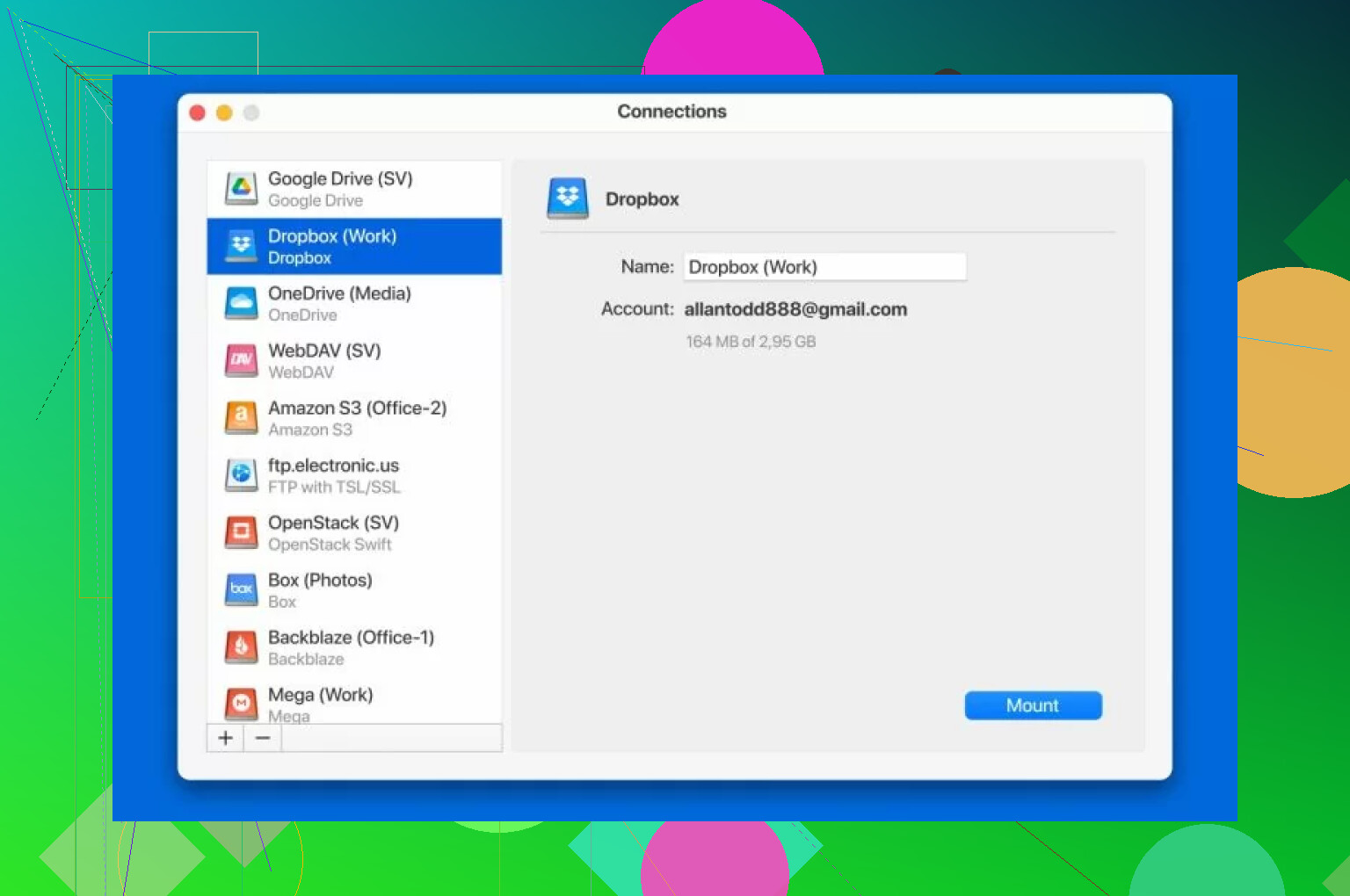Click the Google Drive connection icon
The image size is (1350, 896).
click(x=241, y=188)
